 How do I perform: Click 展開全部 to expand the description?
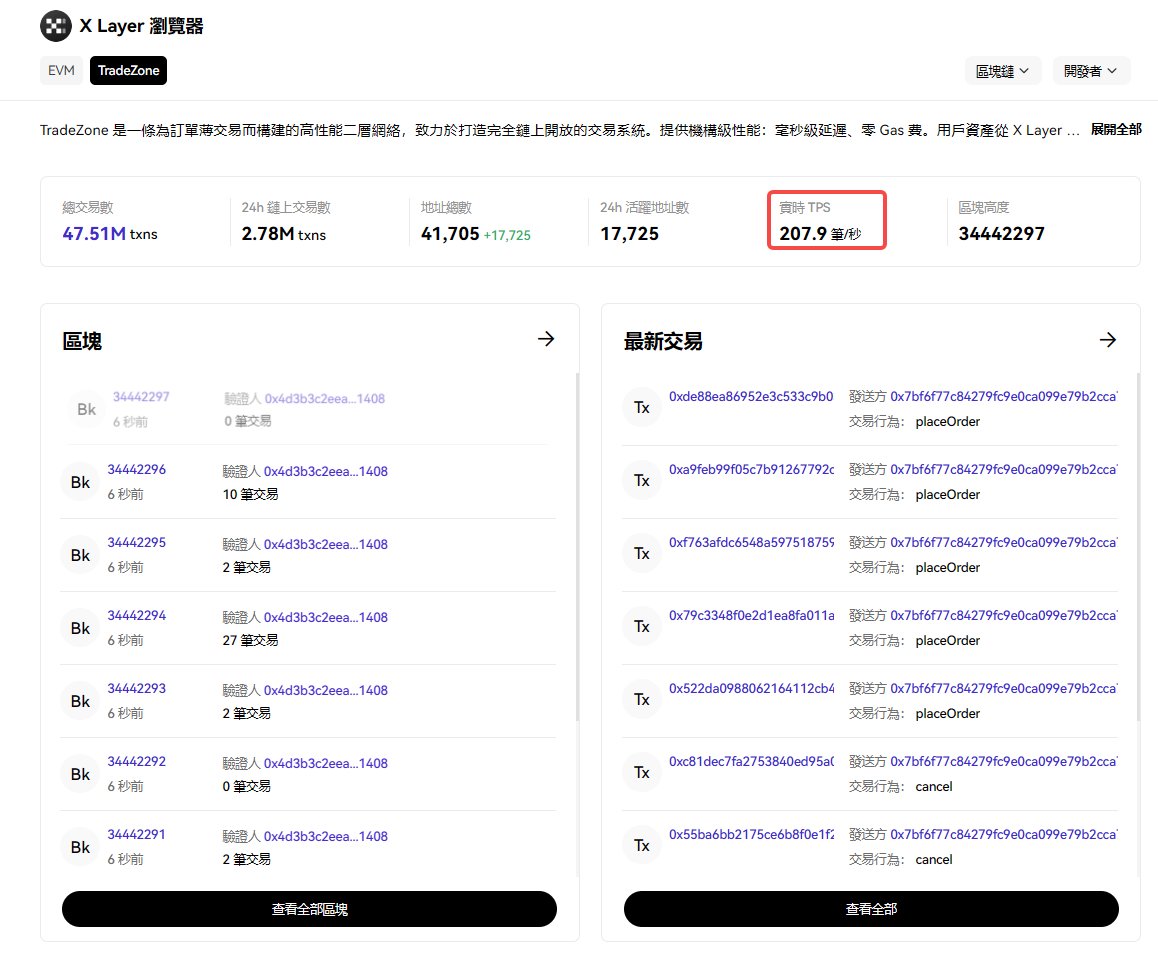pos(1116,129)
